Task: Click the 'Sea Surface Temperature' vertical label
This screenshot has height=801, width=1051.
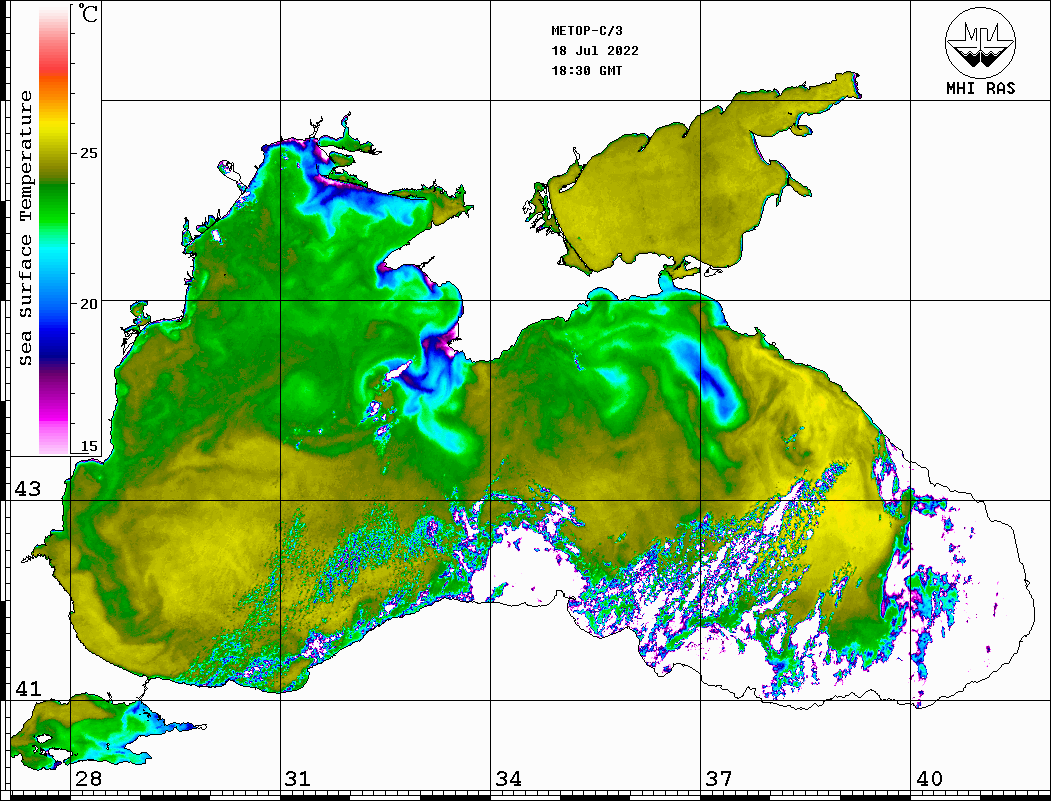Action: coord(25,229)
